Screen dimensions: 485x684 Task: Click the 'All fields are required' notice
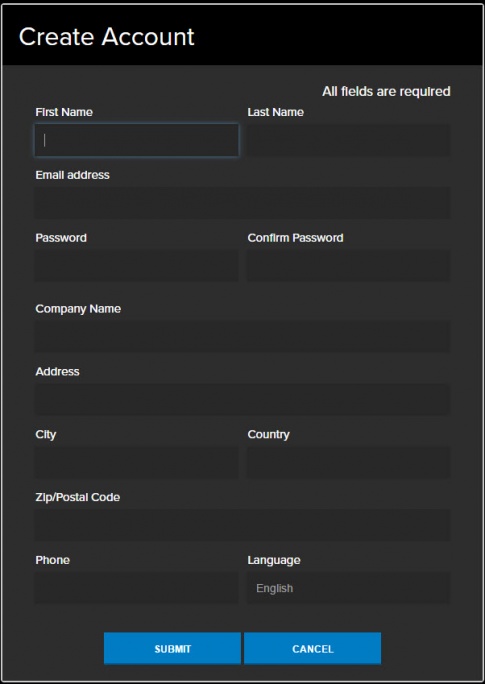click(x=386, y=92)
